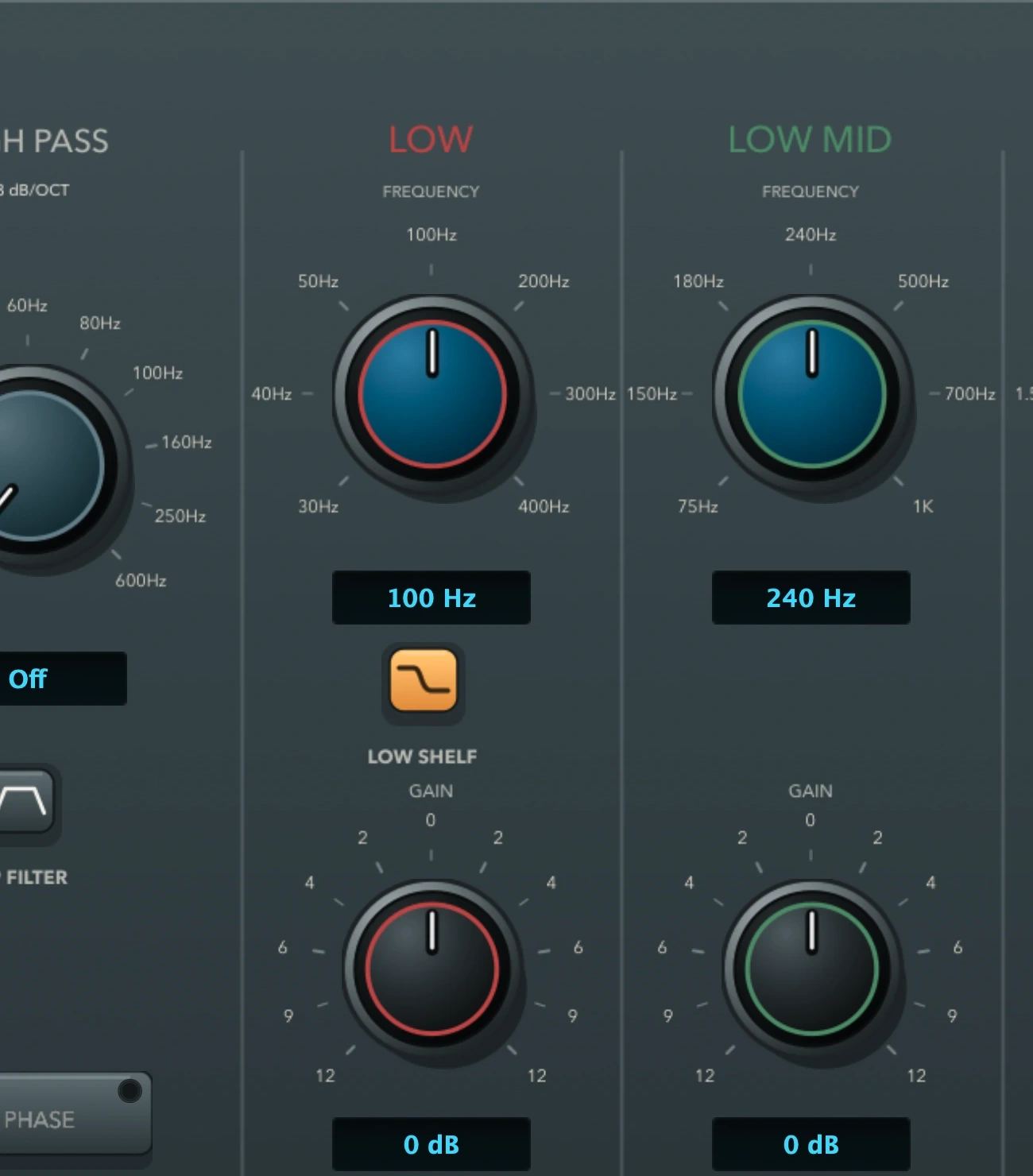The height and width of the screenshot is (1176, 1033).
Task: Click the 700Hz mark on Low Mid knob
Action: pos(969,394)
